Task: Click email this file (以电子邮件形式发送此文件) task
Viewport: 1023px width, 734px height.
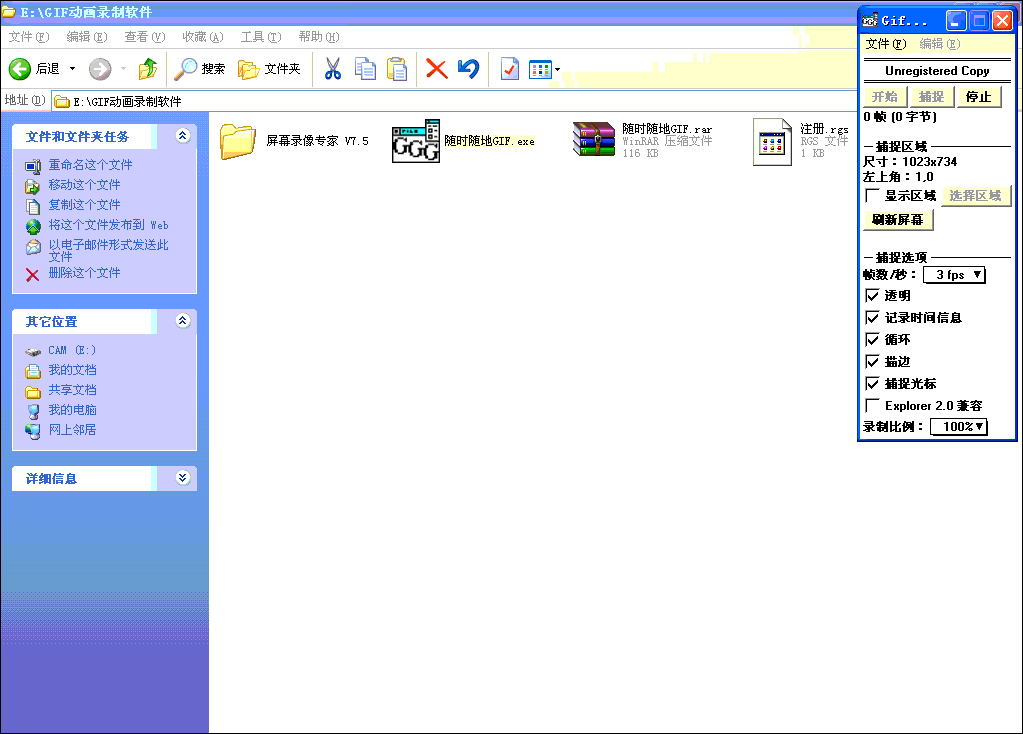Action: pos(108,251)
